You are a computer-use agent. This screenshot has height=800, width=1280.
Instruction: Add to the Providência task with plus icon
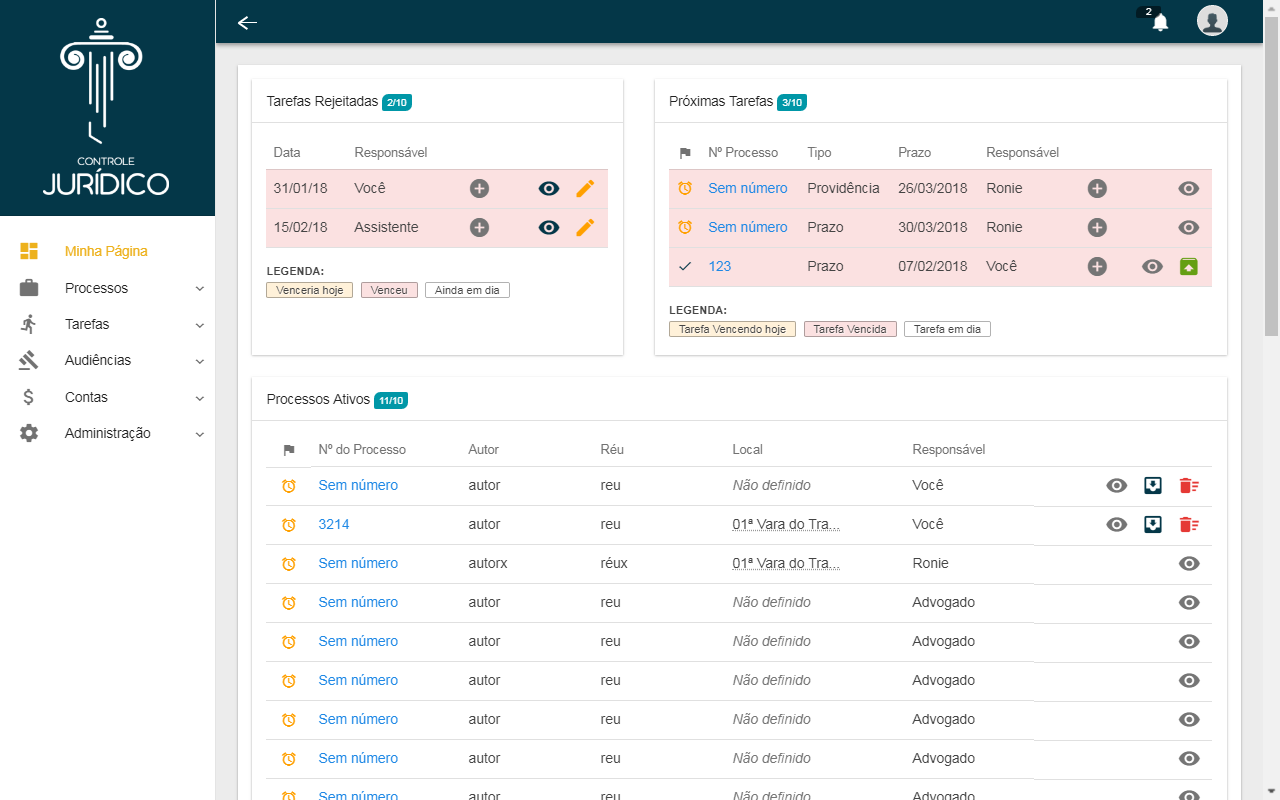pos(1097,188)
